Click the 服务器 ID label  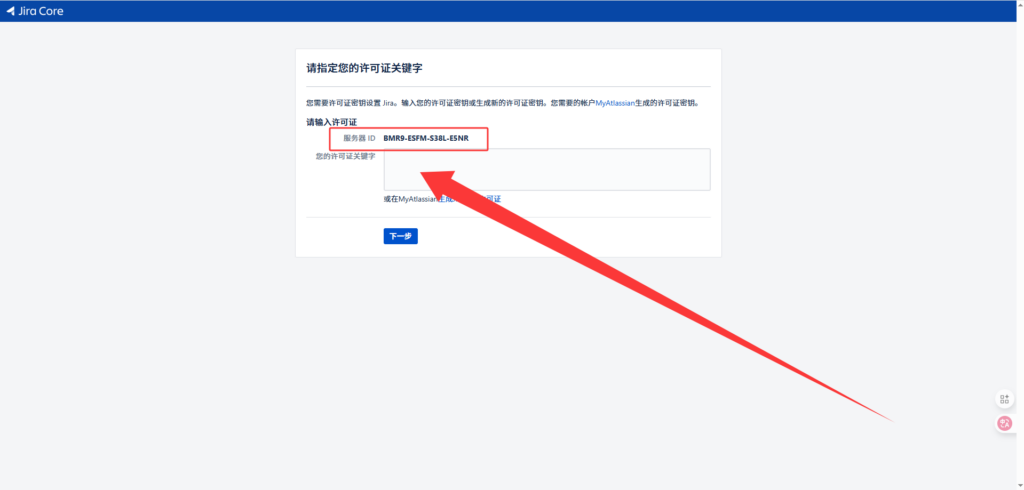(359, 138)
